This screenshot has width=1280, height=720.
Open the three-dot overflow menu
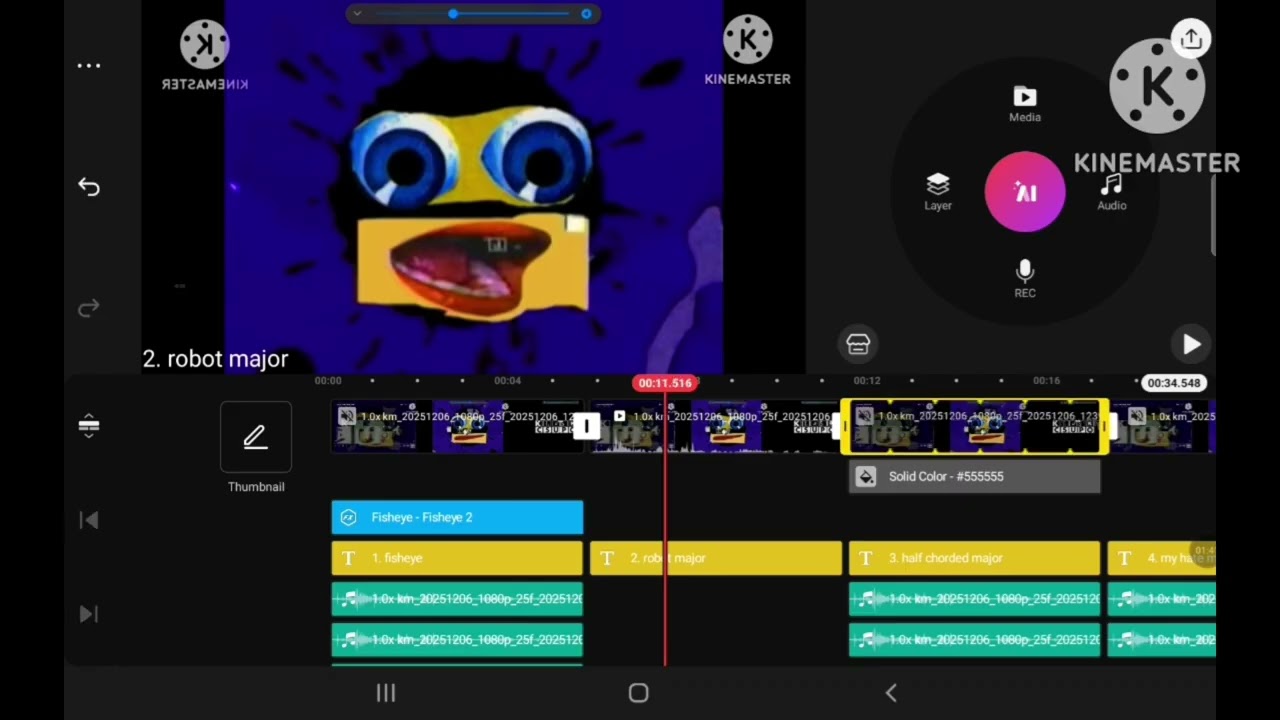[89, 66]
